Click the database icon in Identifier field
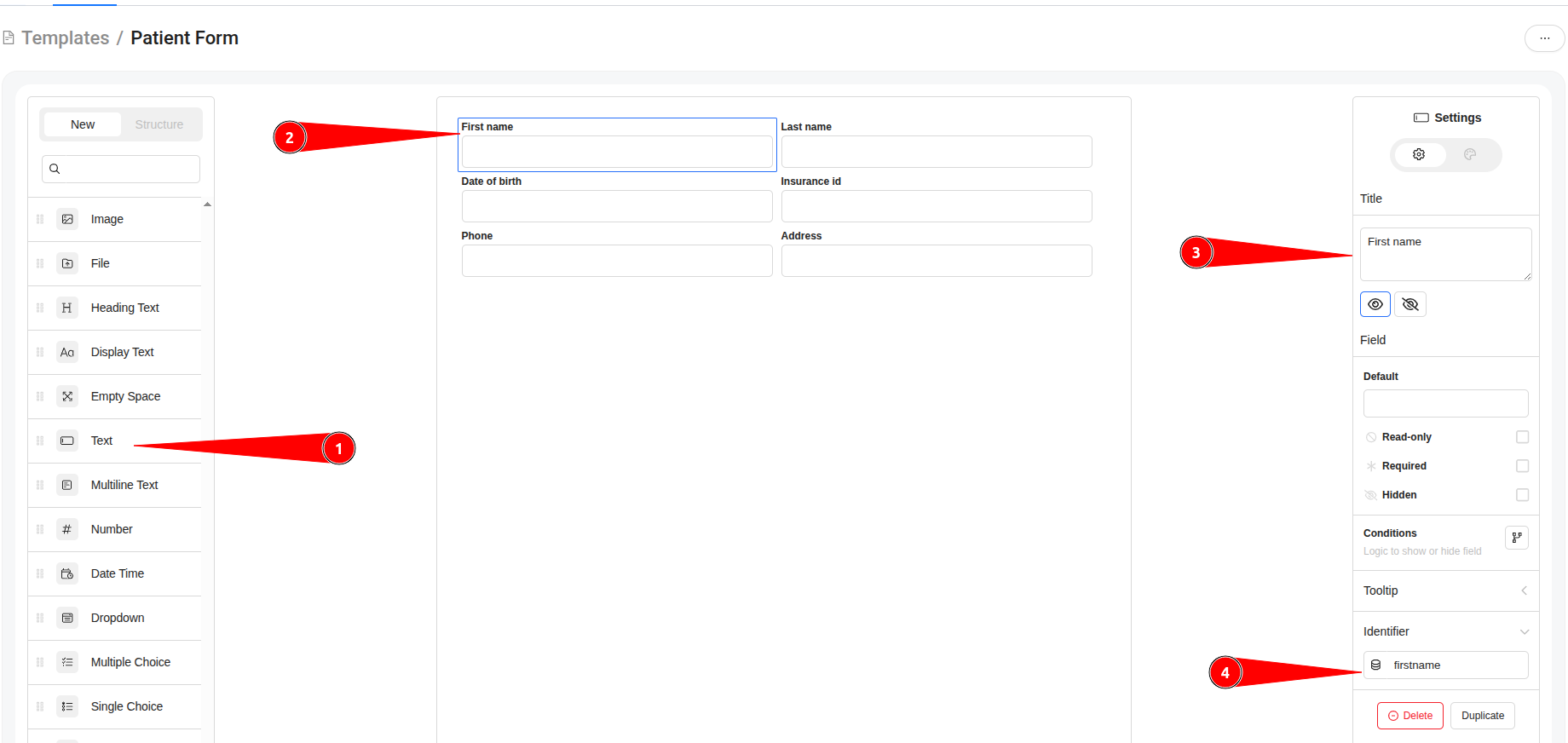1568x743 pixels. [x=1375, y=665]
